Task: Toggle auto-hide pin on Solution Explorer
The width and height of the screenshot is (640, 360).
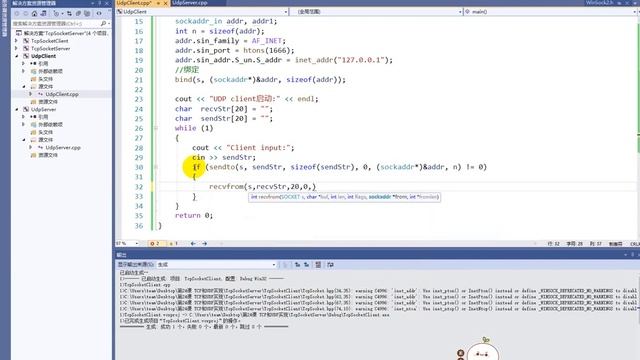Action: [x=100, y=3]
